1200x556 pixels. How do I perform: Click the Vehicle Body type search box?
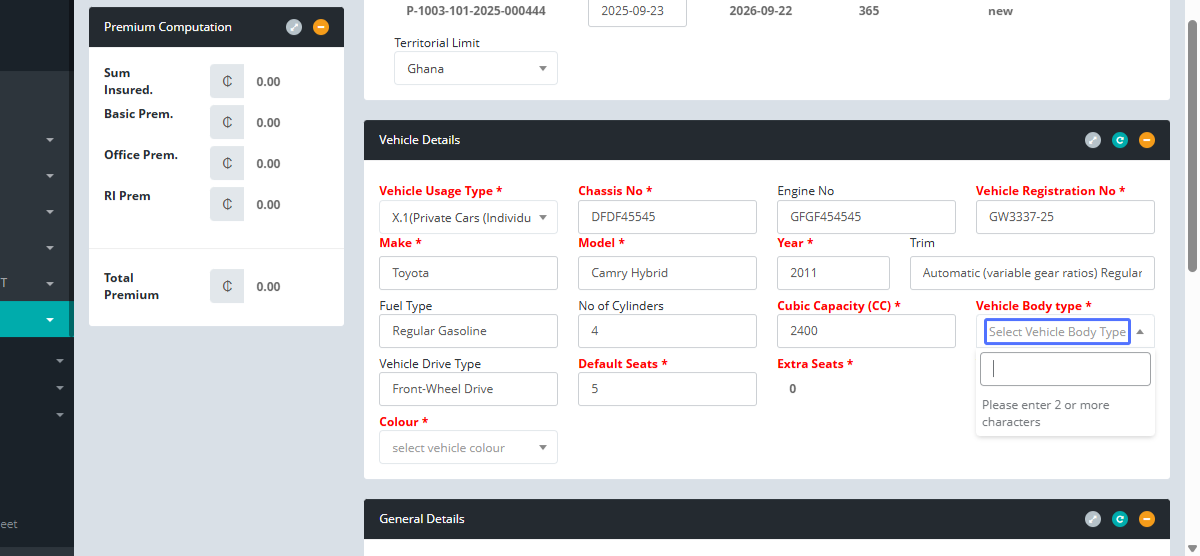(1064, 369)
